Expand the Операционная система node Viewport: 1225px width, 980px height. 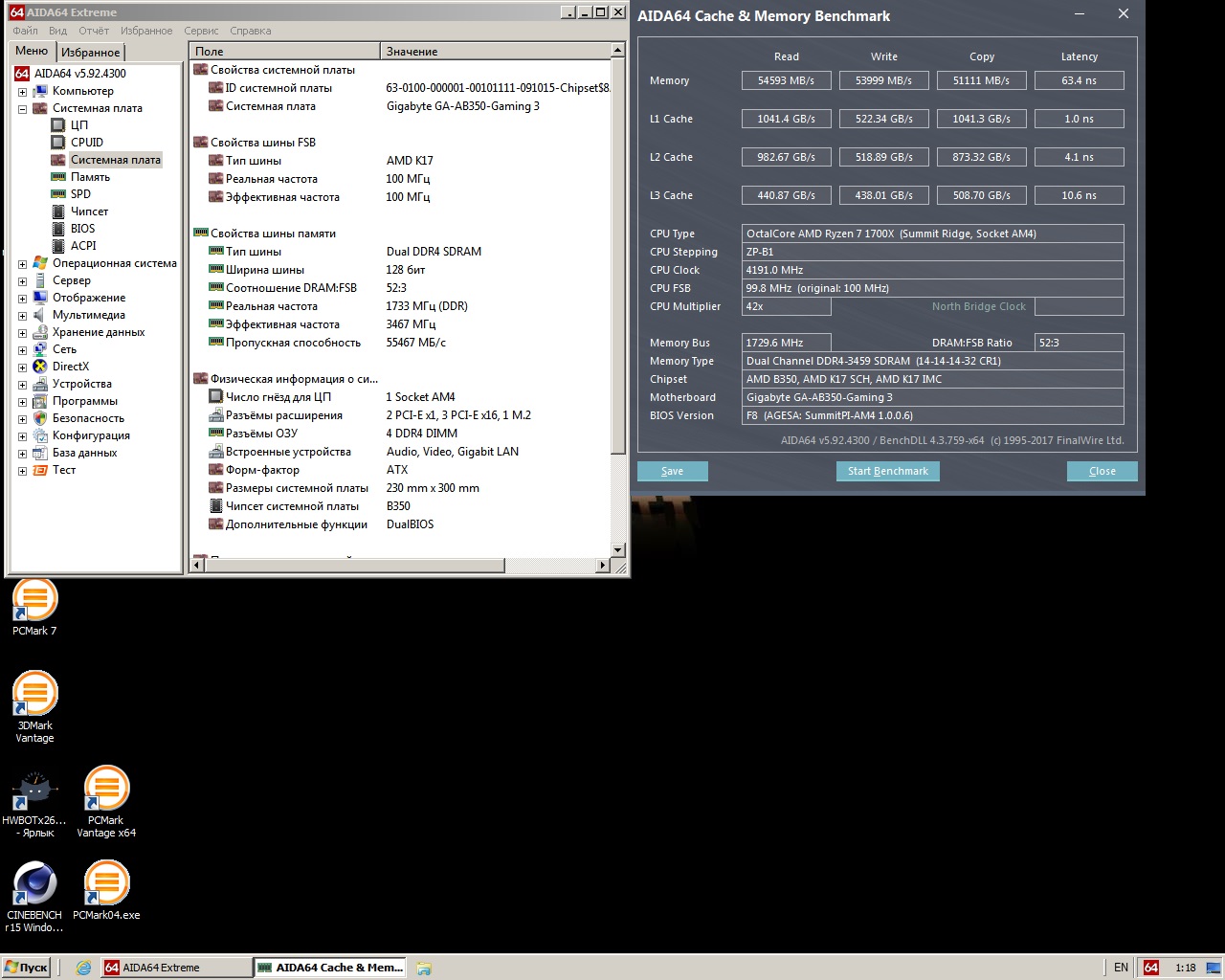tap(22, 264)
